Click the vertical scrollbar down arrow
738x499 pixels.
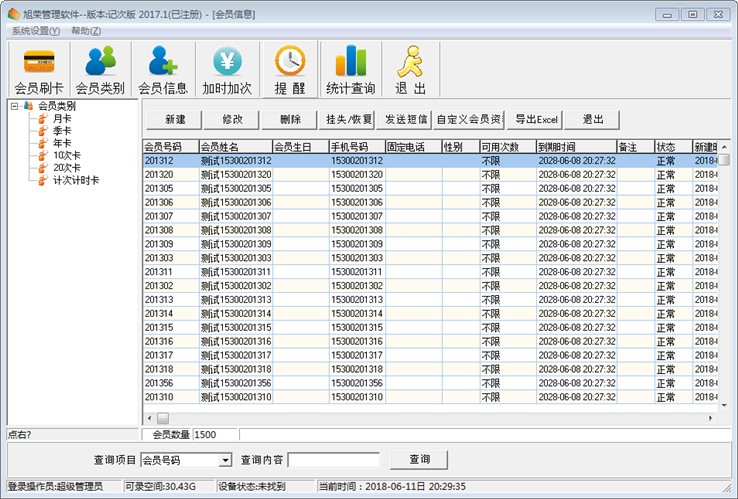724,405
